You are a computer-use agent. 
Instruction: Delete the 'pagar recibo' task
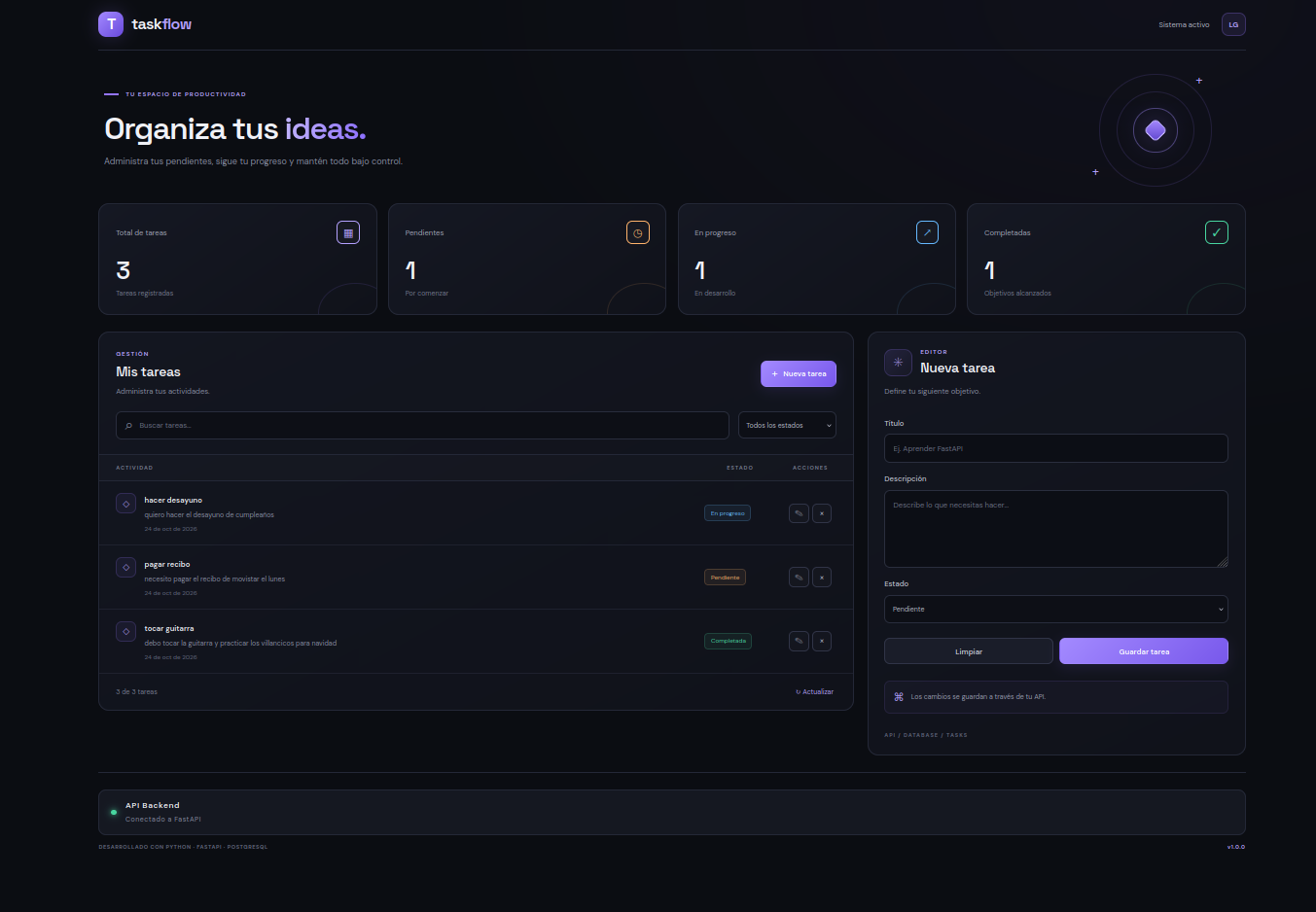(822, 578)
